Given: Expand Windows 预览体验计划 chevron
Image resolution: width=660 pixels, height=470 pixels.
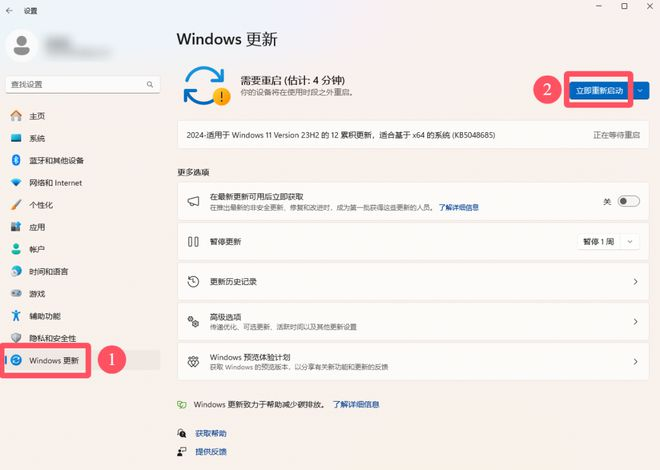Looking at the screenshot, I should (x=636, y=362).
